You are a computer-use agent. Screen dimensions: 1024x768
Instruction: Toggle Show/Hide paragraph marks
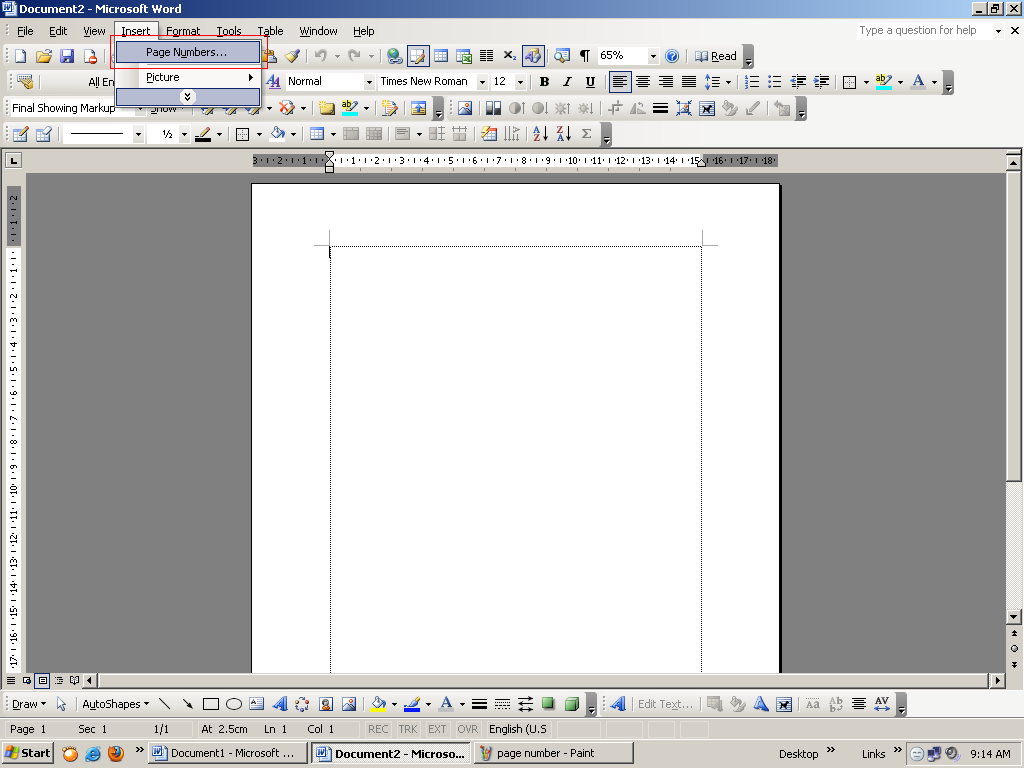tap(584, 56)
